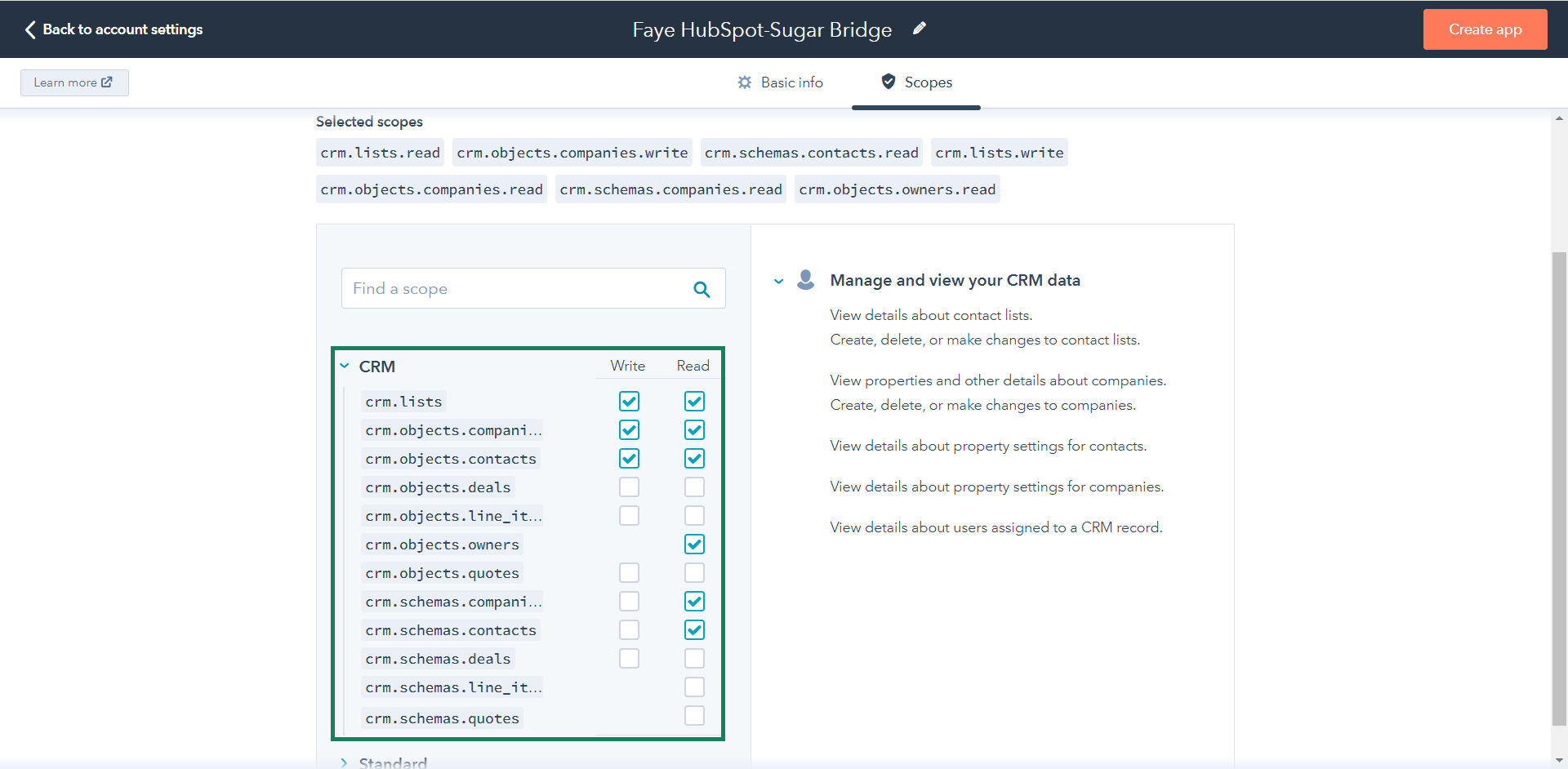Collapse the CRM scope group
The height and width of the screenshot is (769, 1568).
tap(345, 367)
